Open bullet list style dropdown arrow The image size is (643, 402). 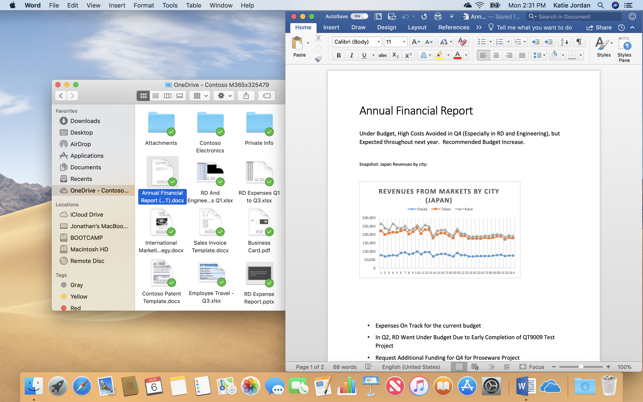point(490,42)
